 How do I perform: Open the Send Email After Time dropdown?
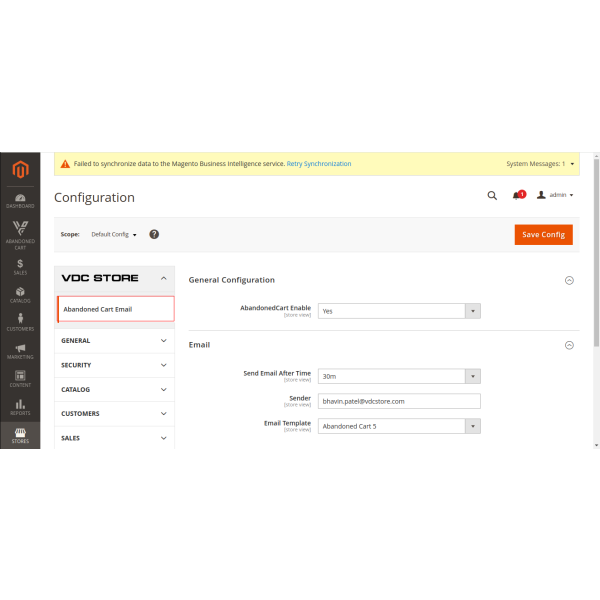click(x=399, y=376)
